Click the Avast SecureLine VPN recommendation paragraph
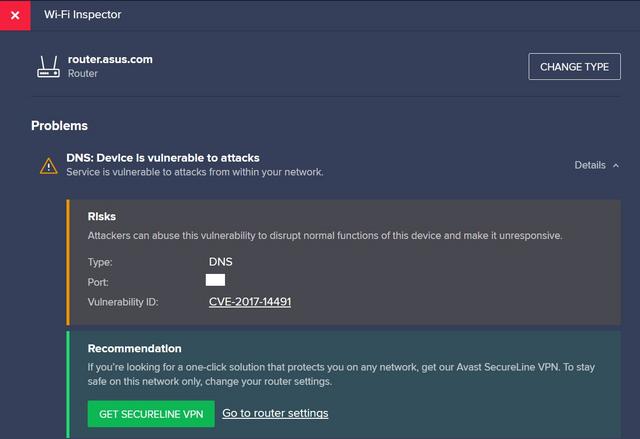Image resolution: width=640 pixels, height=439 pixels. point(341,374)
